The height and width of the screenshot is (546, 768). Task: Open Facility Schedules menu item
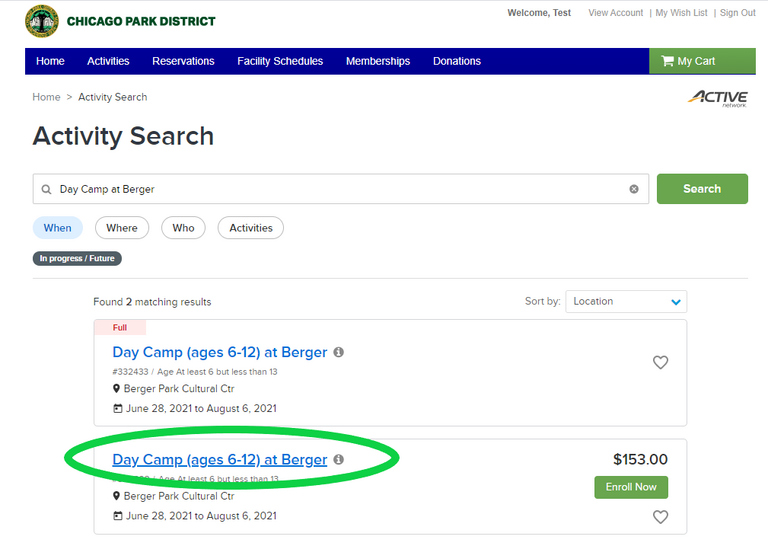coord(280,61)
